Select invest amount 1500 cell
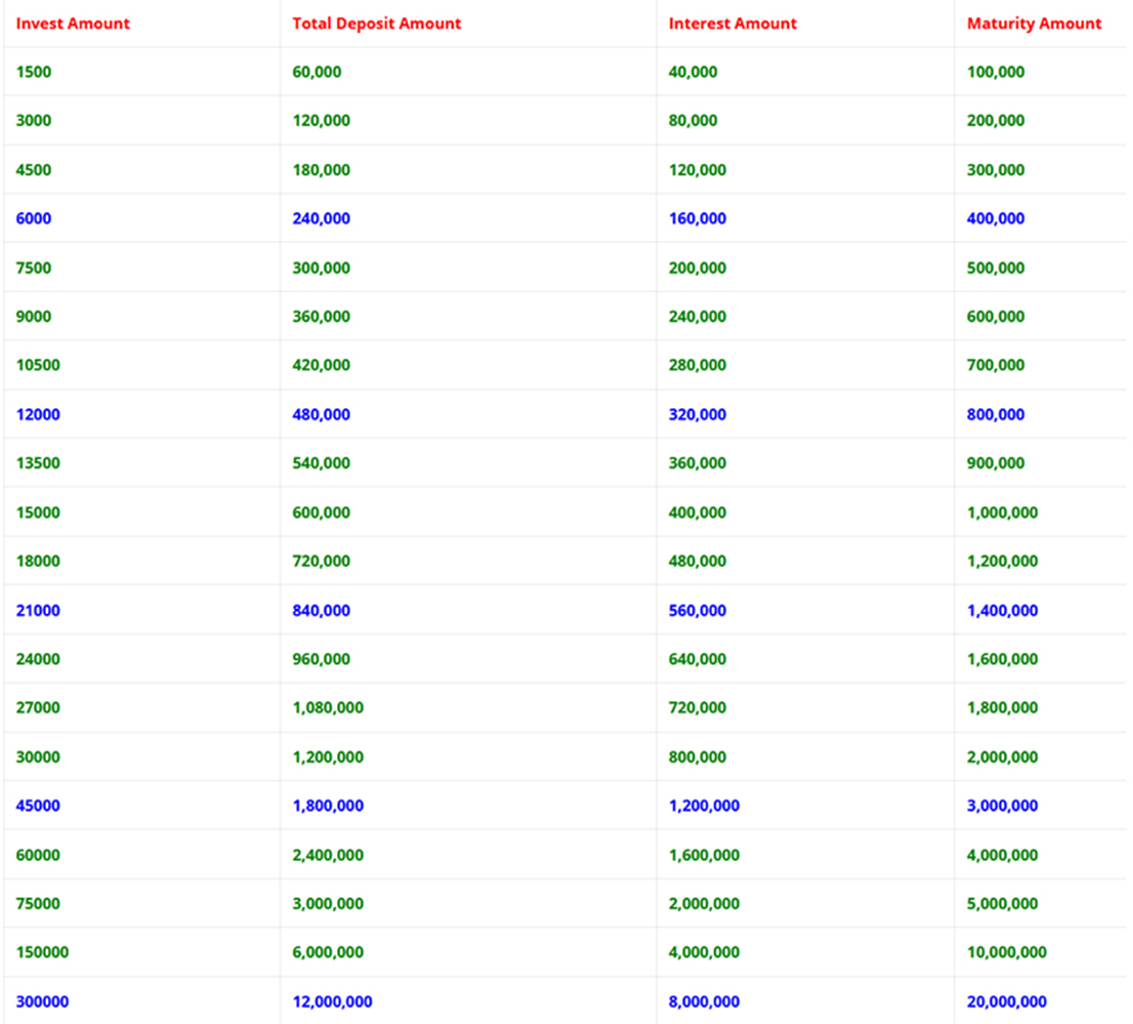 [33, 72]
